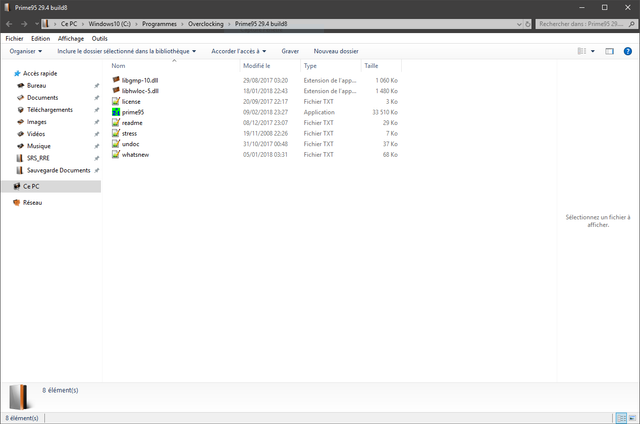Open Bureau in the navigation pane

coord(36,86)
